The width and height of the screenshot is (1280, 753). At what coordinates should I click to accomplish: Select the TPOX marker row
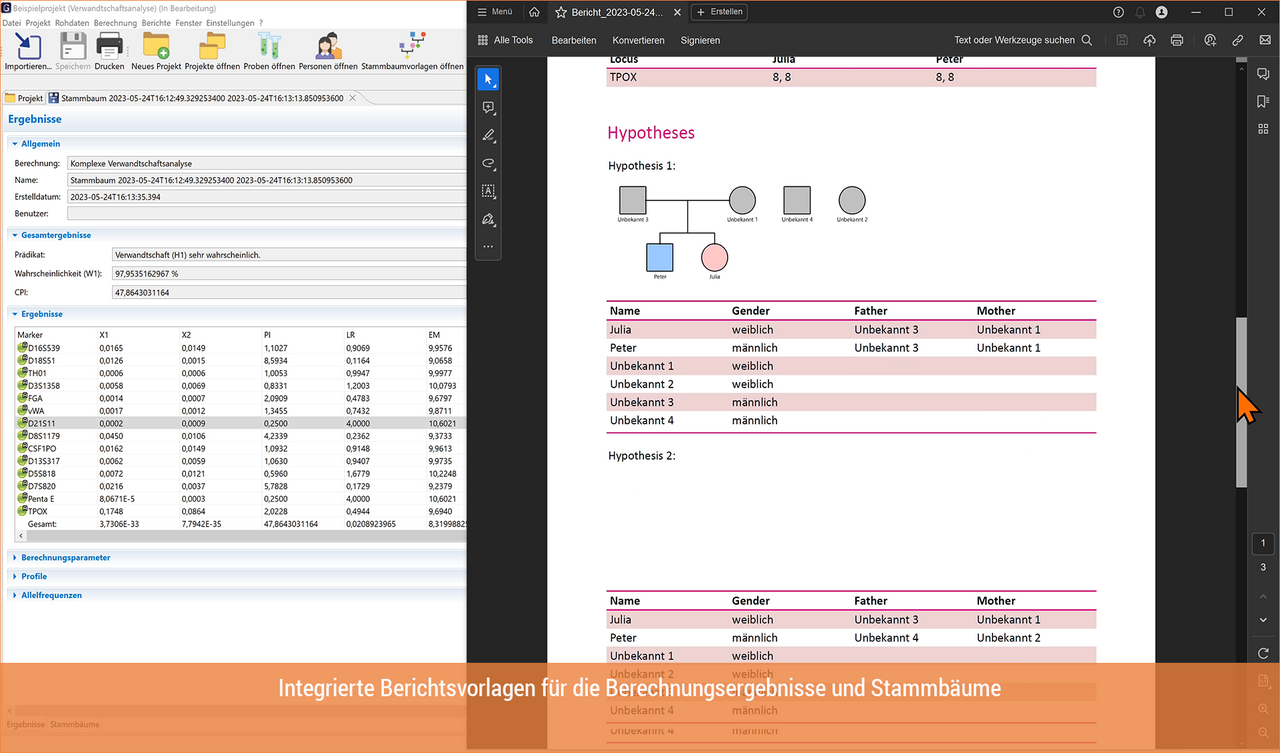(x=241, y=510)
